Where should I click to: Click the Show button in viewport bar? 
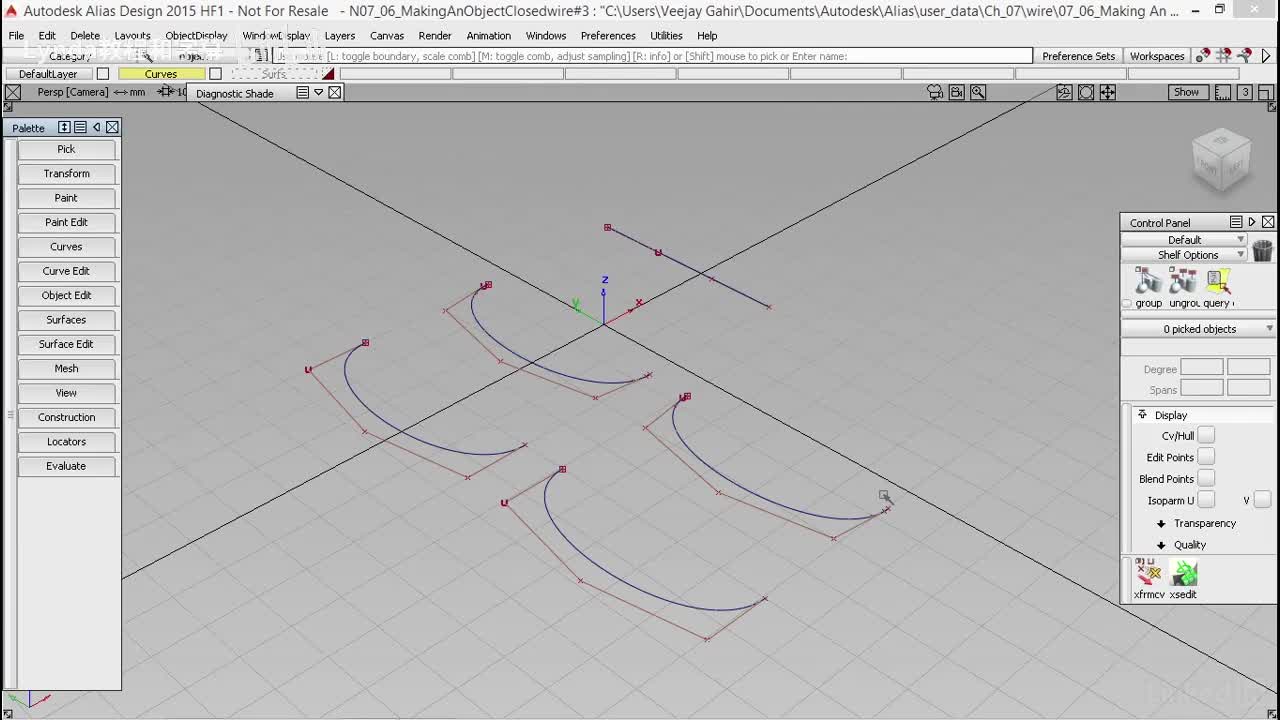(1186, 92)
